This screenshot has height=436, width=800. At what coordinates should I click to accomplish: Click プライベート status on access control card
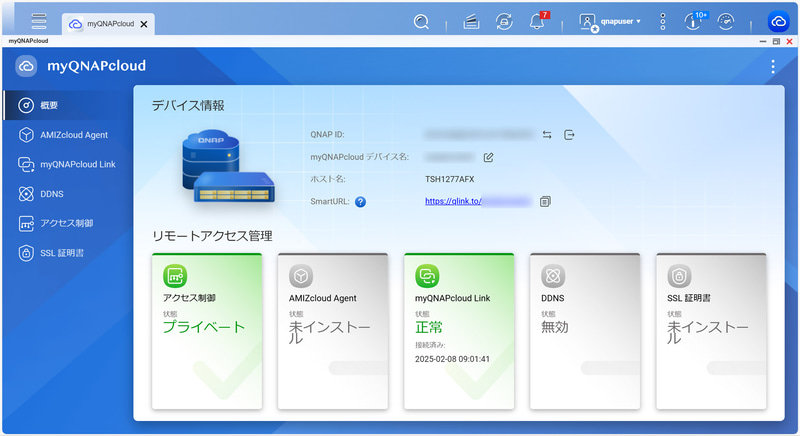204,327
